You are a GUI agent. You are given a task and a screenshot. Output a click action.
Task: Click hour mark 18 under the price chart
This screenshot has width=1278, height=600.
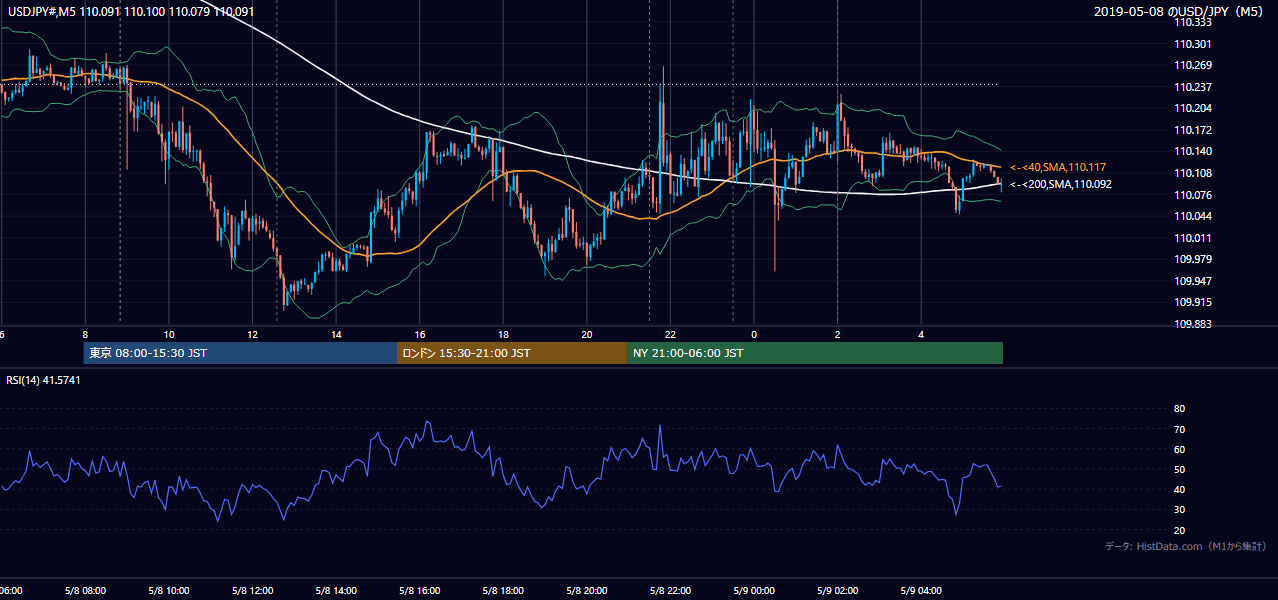point(504,334)
